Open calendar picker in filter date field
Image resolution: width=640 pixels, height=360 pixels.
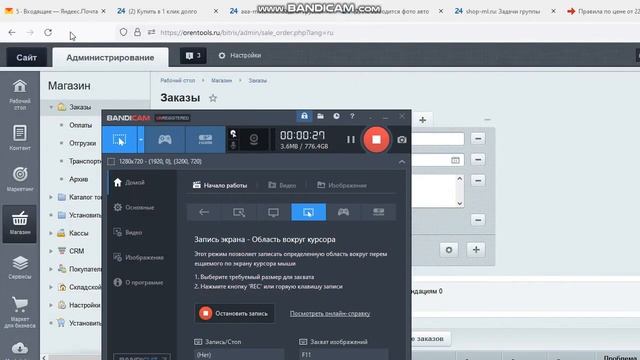455,160
